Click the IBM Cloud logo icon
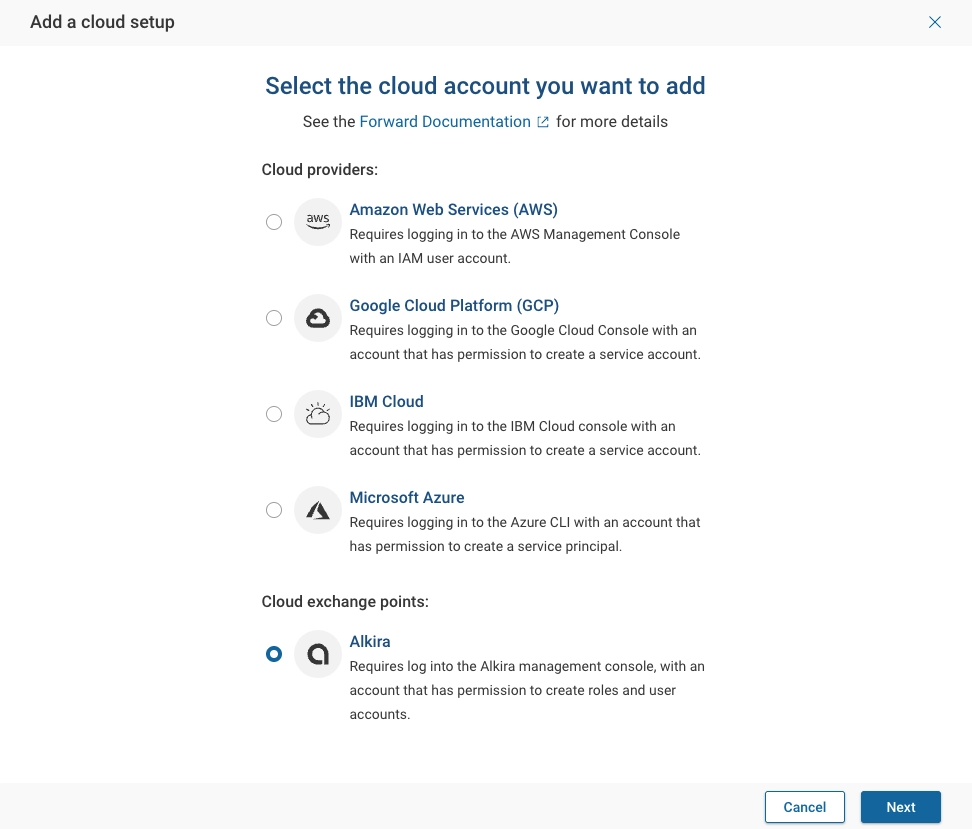 click(317, 414)
